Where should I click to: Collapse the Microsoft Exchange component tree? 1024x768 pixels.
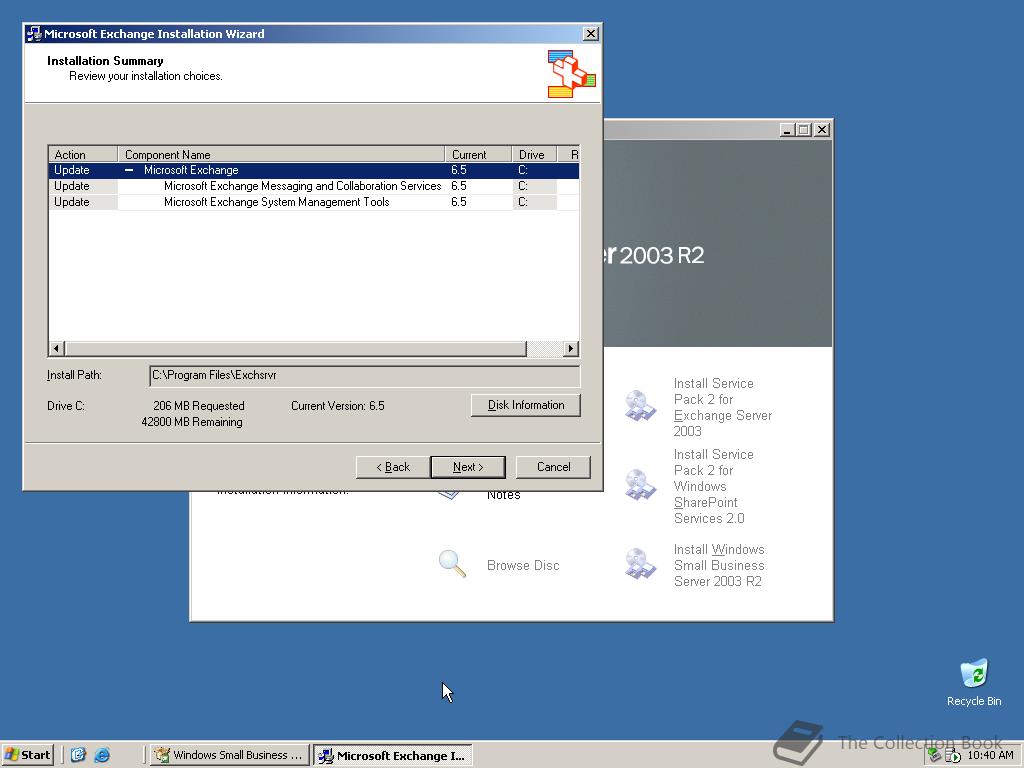tap(129, 170)
